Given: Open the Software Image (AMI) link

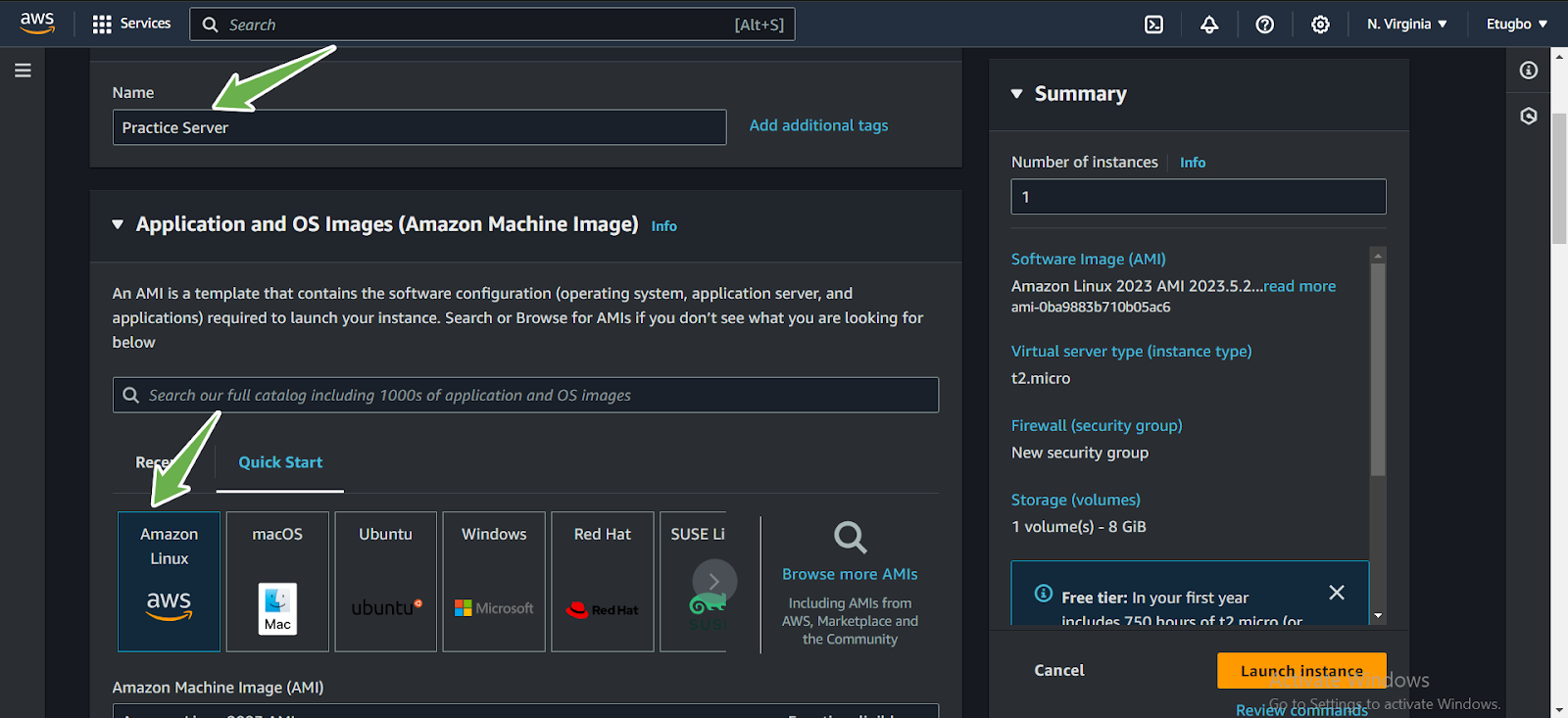Looking at the screenshot, I should pos(1089,259).
